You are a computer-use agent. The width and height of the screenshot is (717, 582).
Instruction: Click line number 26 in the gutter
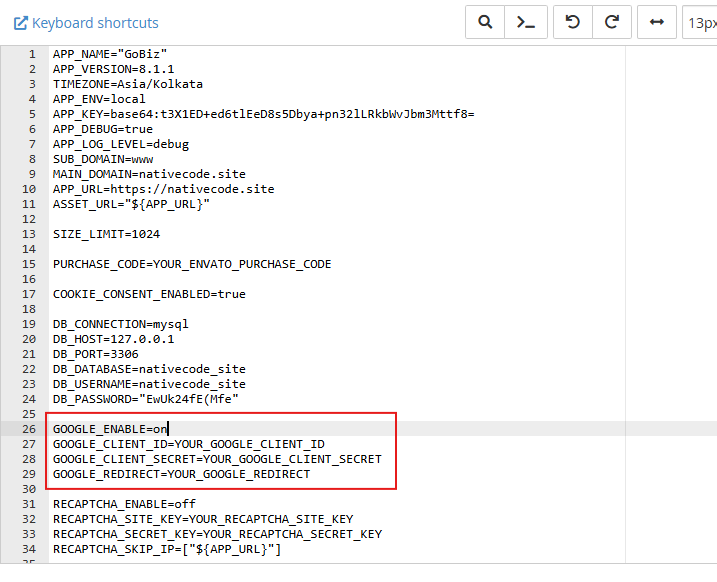(x=31, y=429)
